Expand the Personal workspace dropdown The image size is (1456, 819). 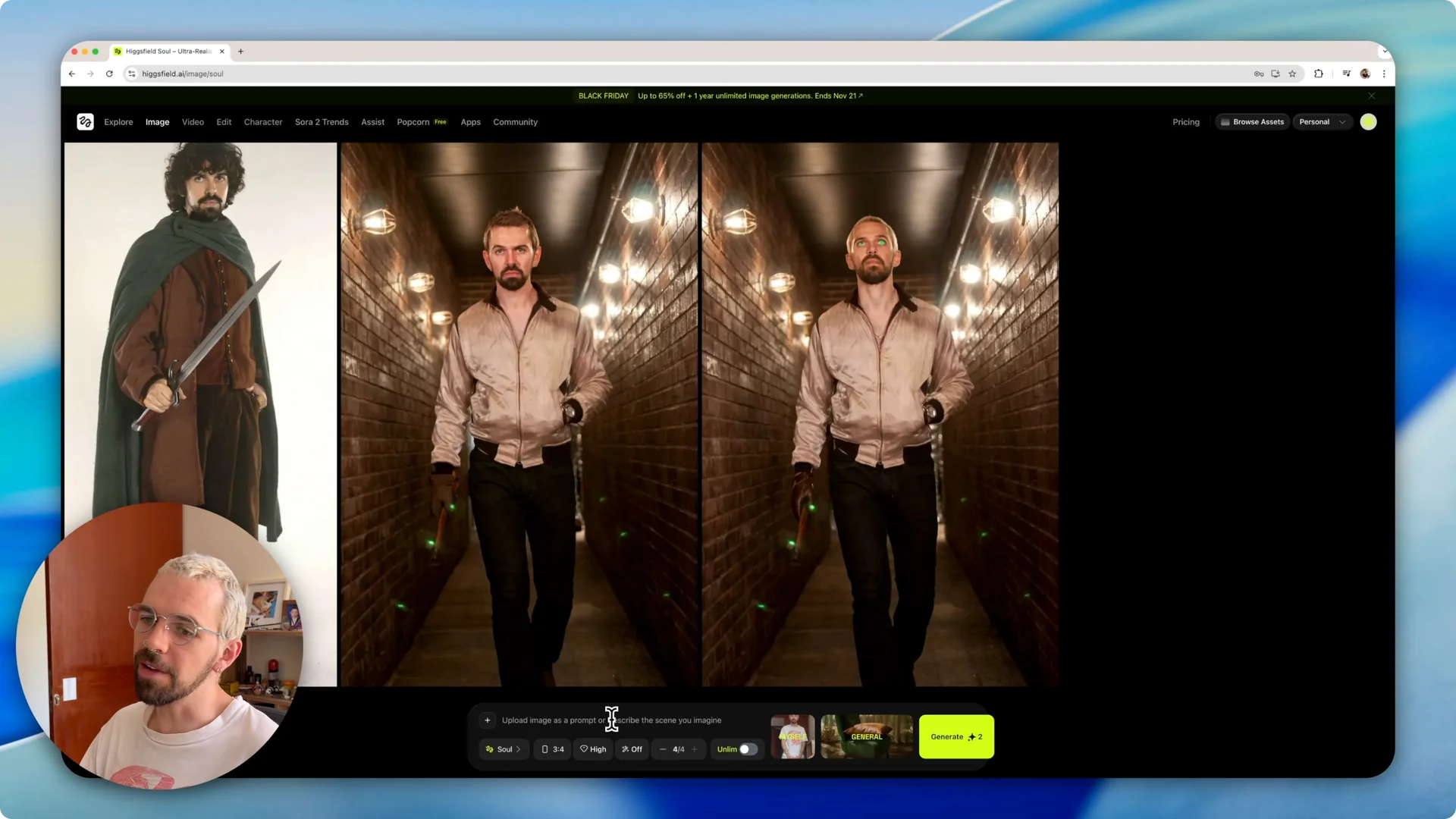(x=1341, y=121)
